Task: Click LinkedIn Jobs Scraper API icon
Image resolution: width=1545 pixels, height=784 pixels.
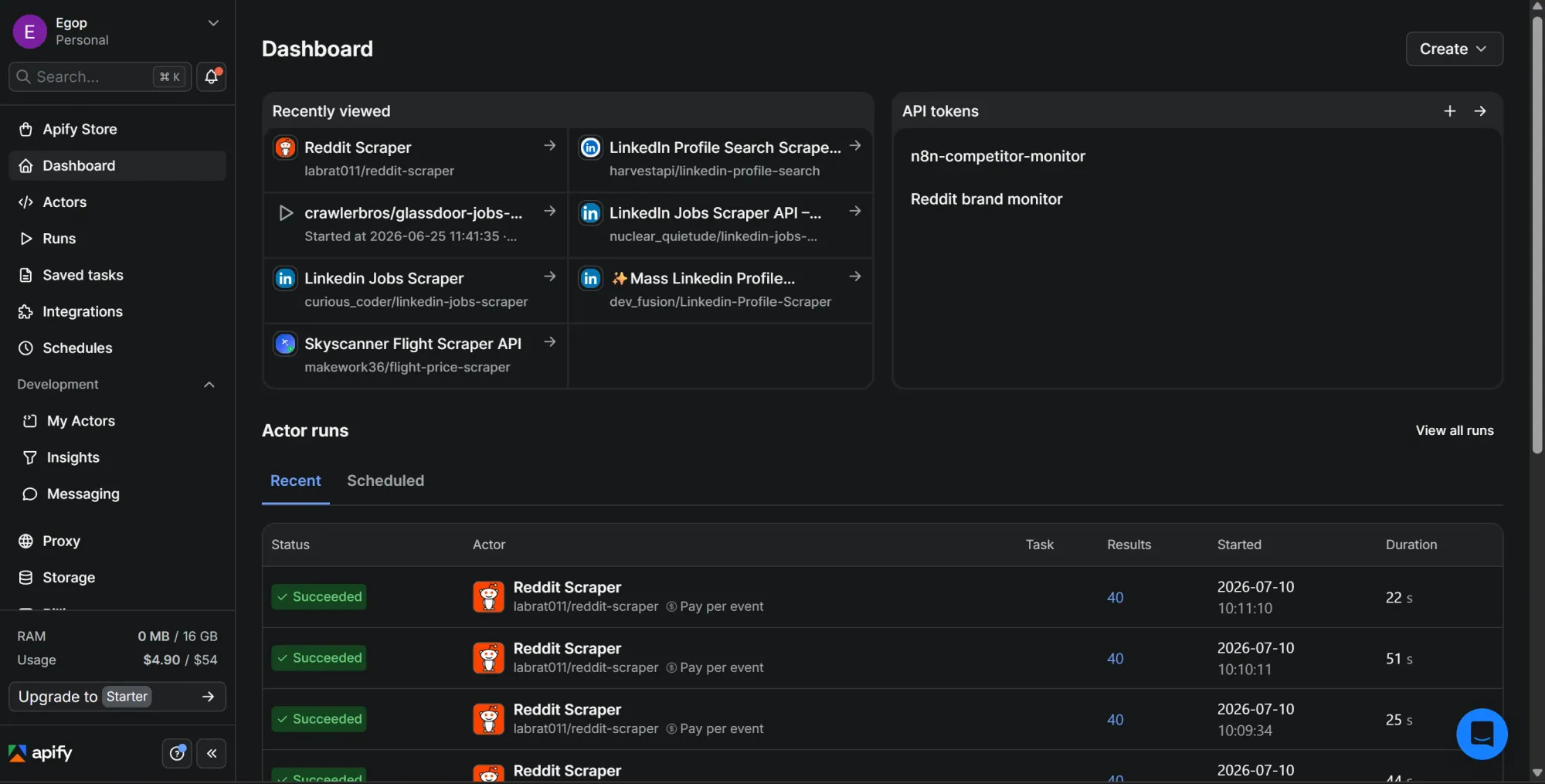Action: (x=590, y=213)
